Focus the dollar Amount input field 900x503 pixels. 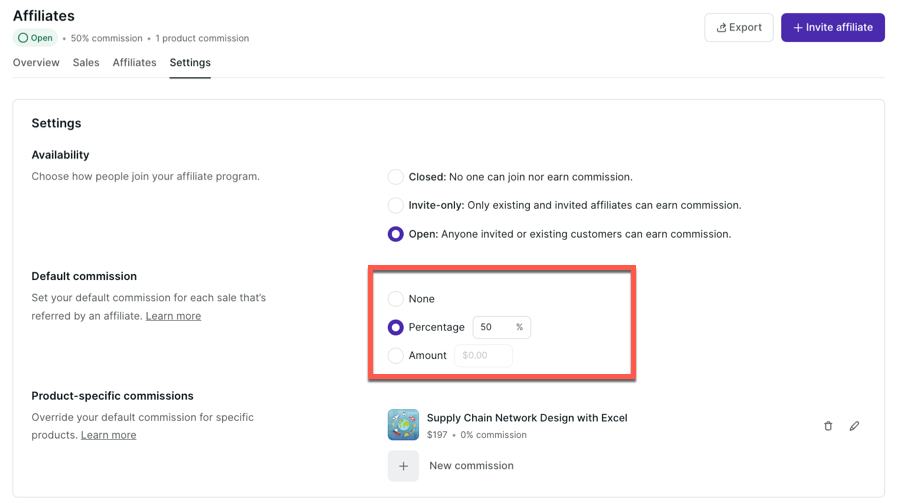click(x=483, y=355)
